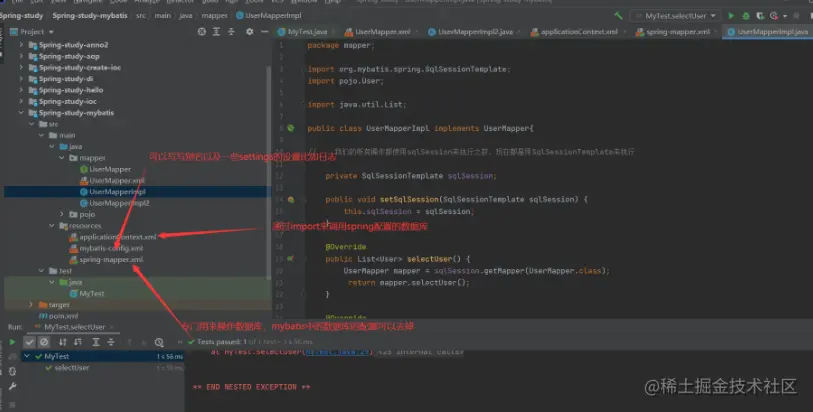Image resolution: width=813 pixels, height=412 pixels.
Task: Select the UserMapperImpl.java editor tab
Action: [x=770, y=32]
